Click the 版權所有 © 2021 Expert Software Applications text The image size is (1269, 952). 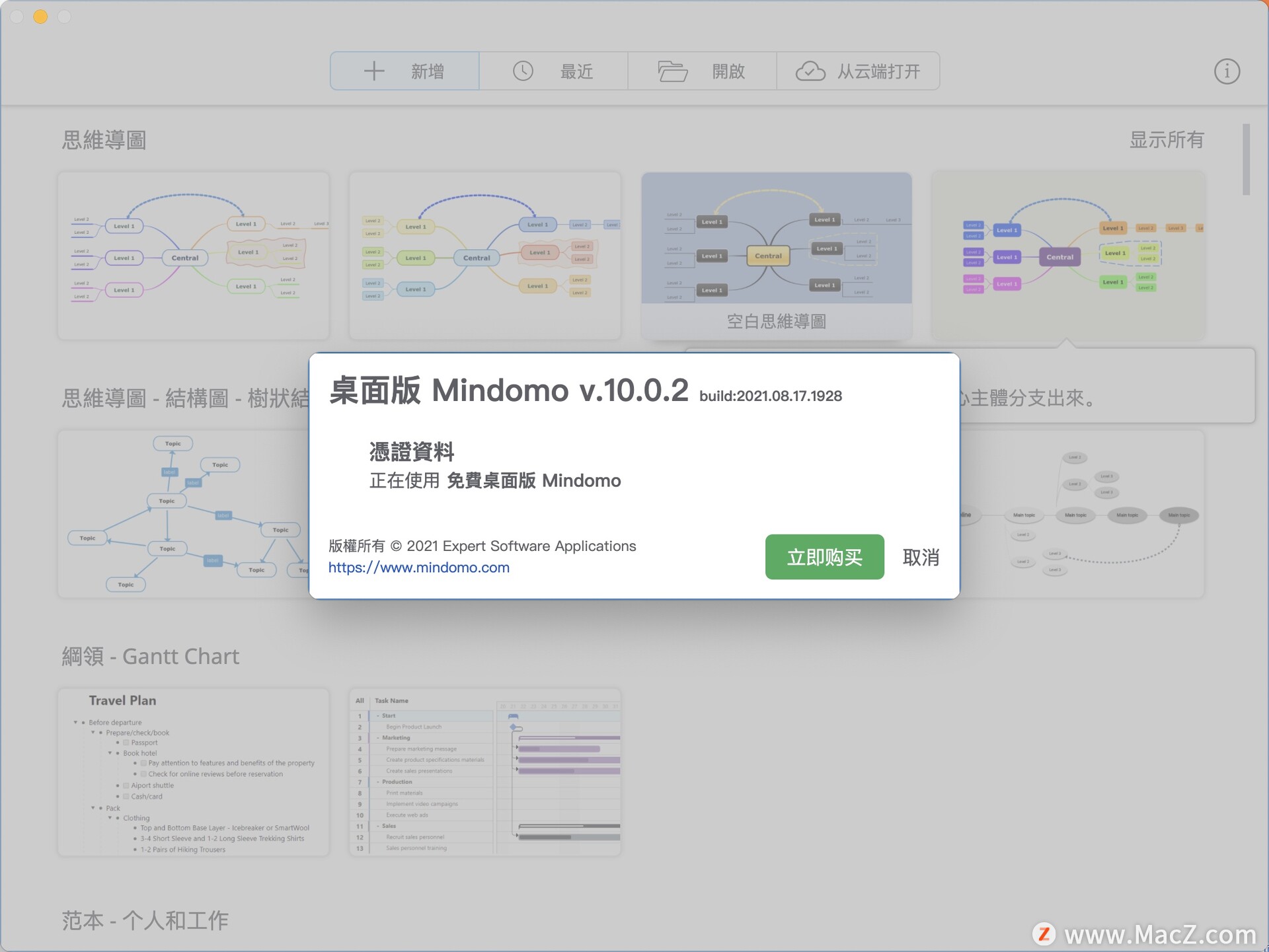click(482, 546)
